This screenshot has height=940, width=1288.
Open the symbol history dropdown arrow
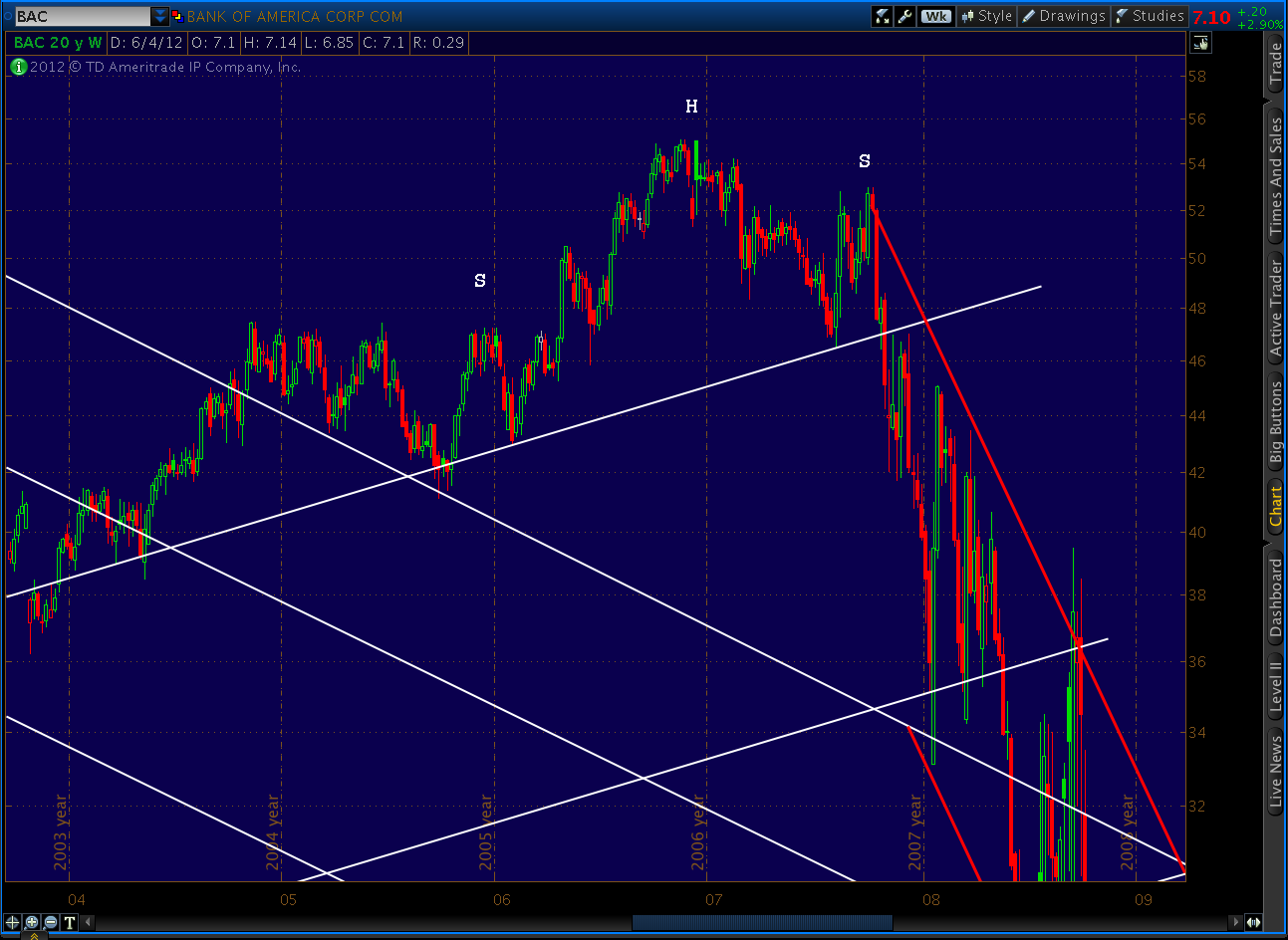160,16
